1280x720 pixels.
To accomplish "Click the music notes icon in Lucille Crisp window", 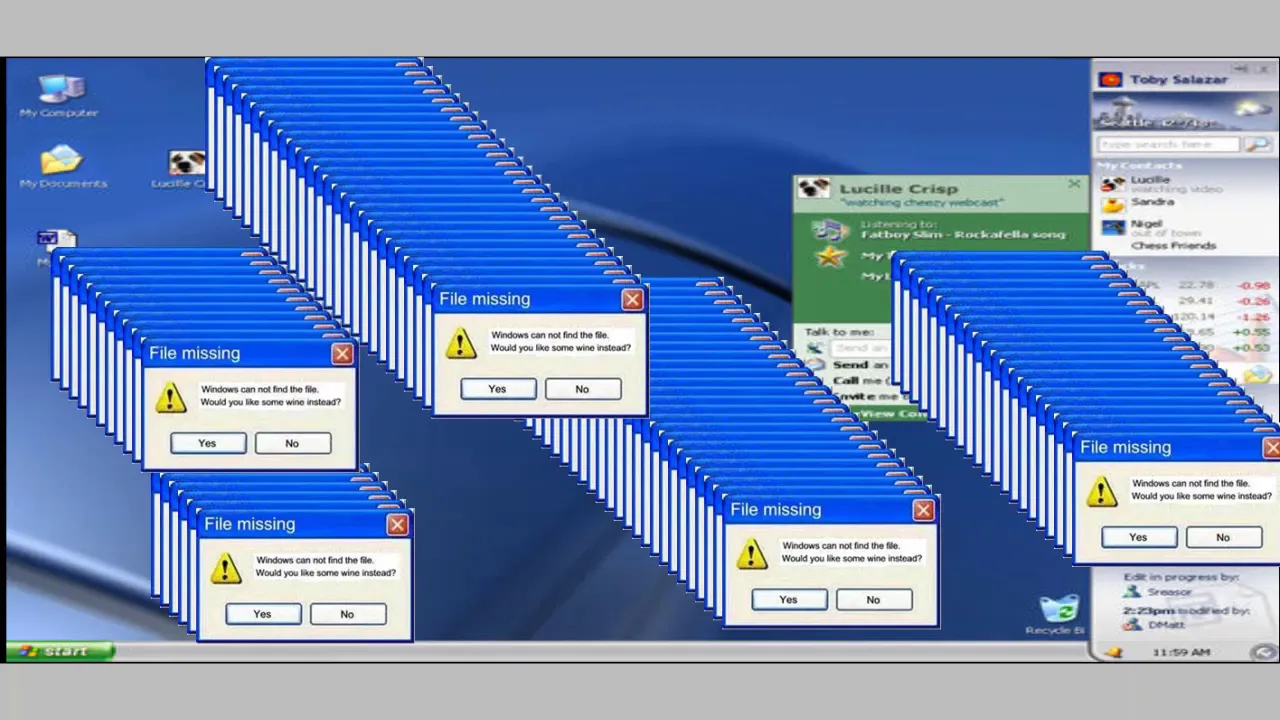I will 830,229.
